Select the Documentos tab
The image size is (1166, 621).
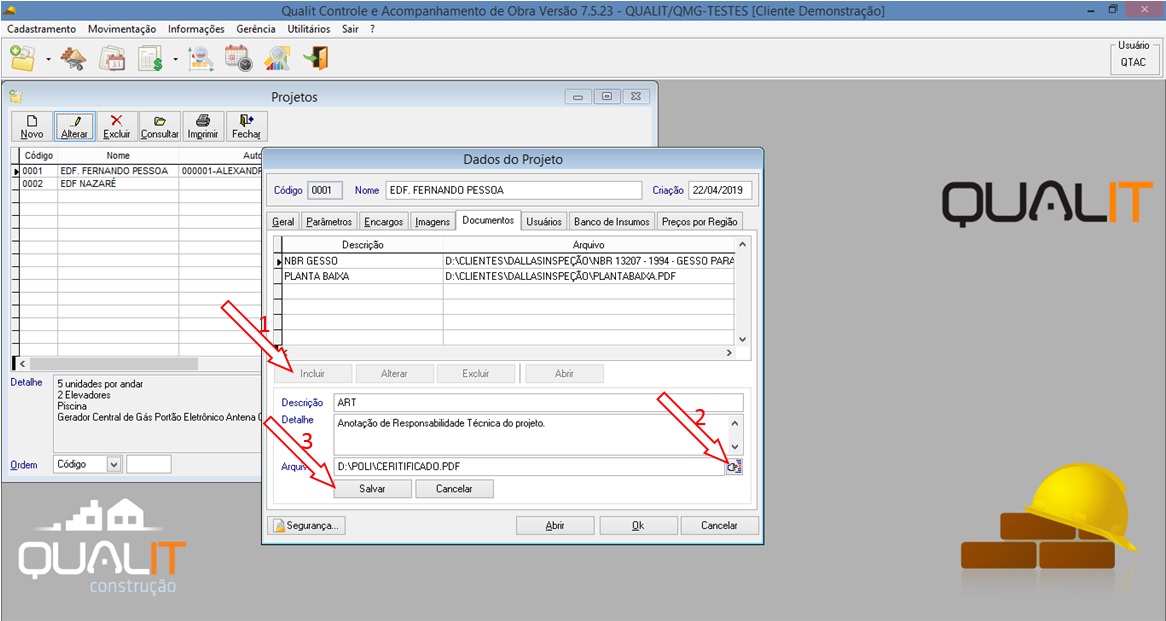pyautogui.click(x=488, y=220)
